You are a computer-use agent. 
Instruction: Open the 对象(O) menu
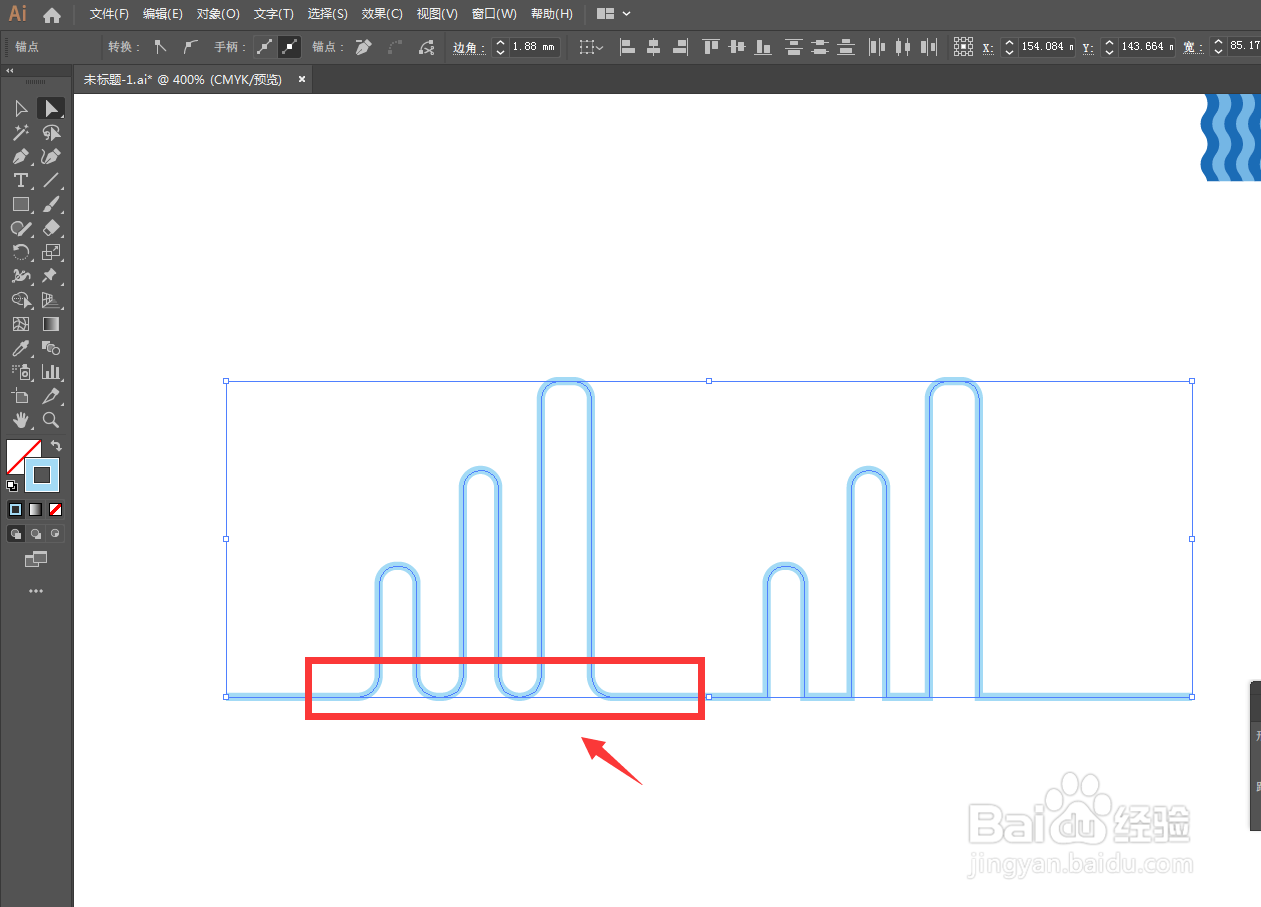pyautogui.click(x=218, y=14)
